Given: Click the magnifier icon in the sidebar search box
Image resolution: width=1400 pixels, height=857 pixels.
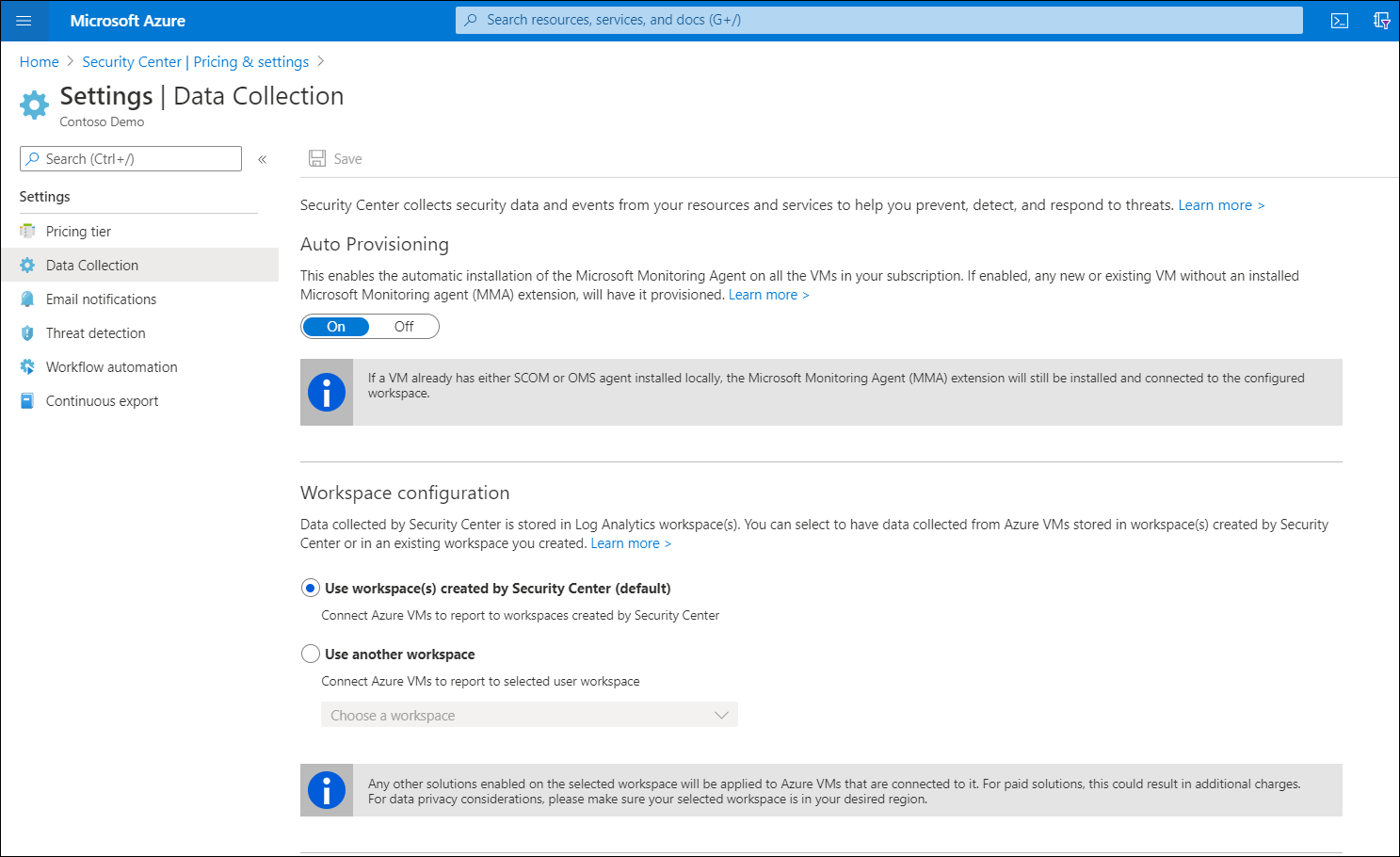Looking at the screenshot, I should point(33,159).
